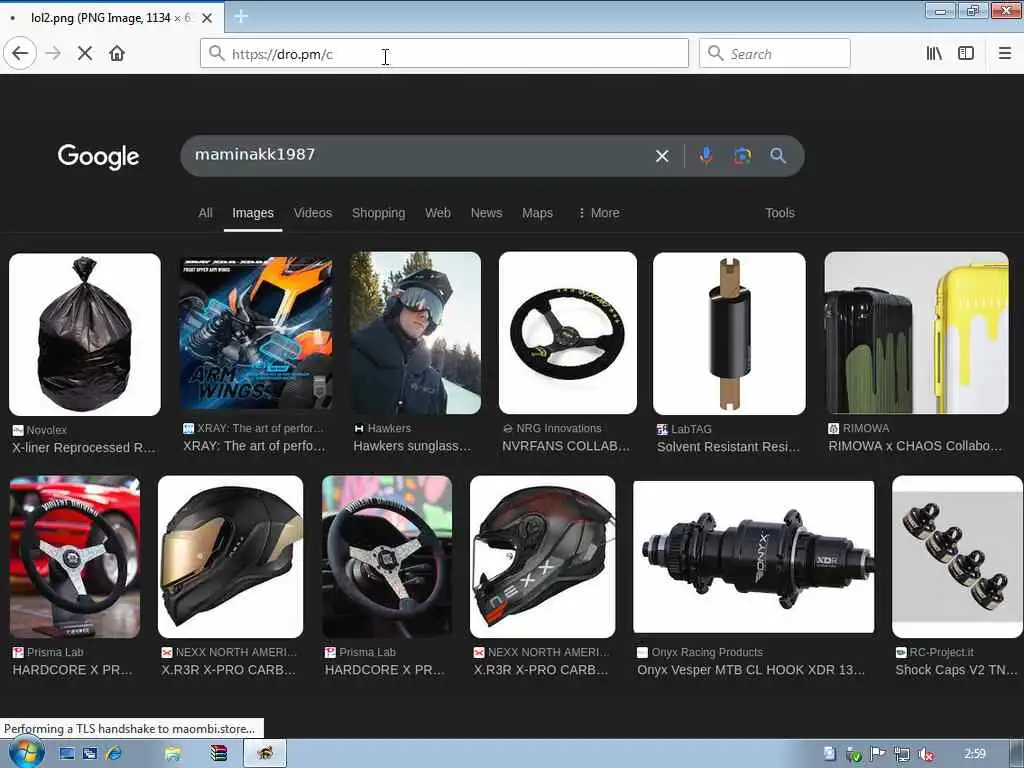Switch to the All results tab
The image size is (1024, 768).
(x=205, y=213)
